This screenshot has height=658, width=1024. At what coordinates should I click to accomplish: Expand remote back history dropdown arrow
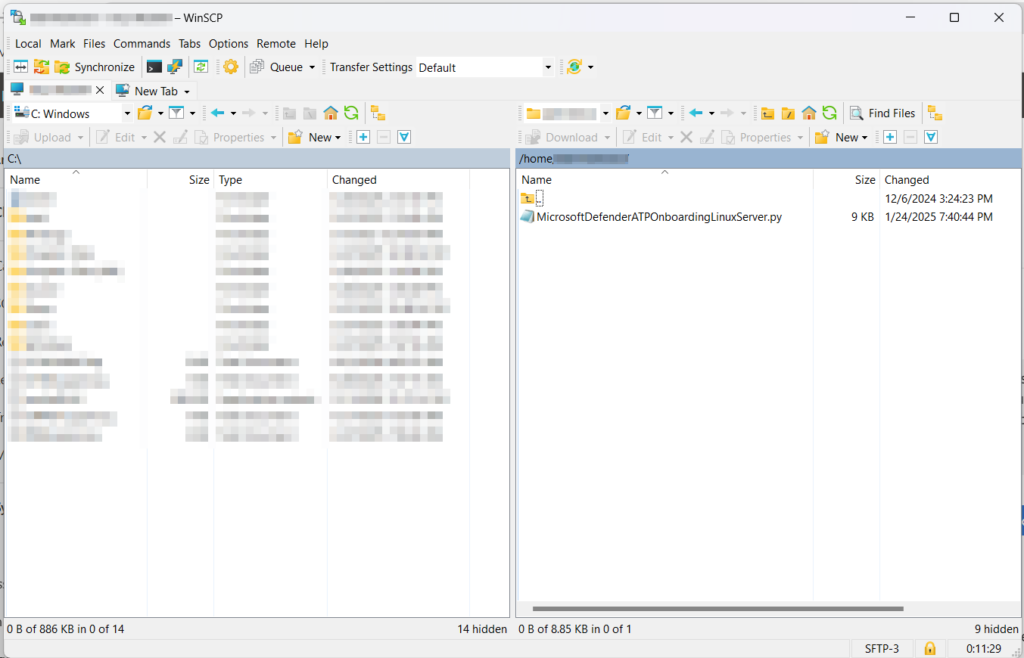pos(711,114)
